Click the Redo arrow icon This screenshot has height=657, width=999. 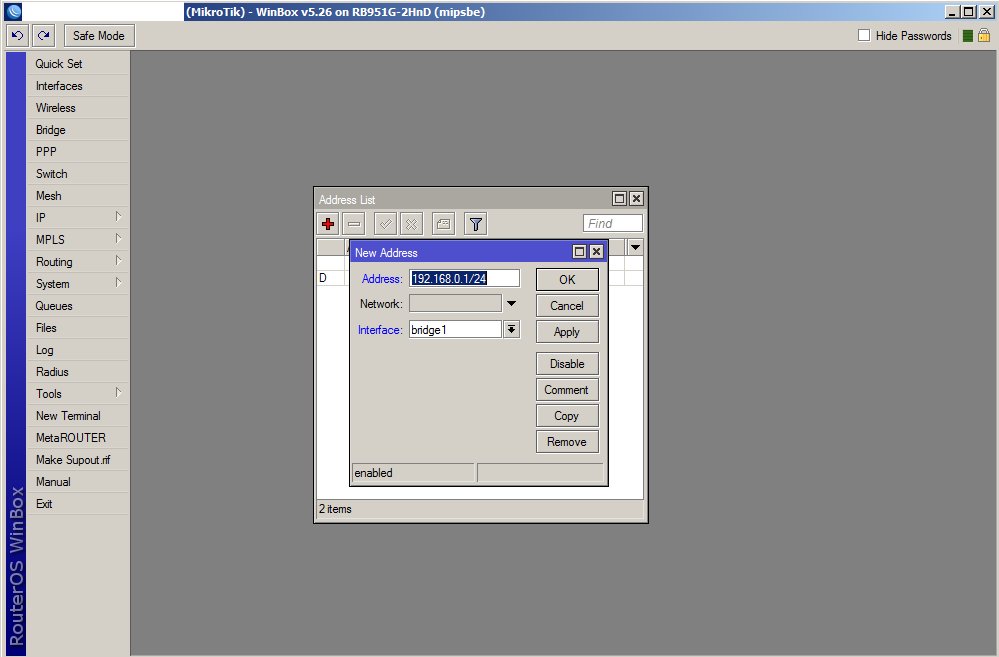click(x=43, y=36)
